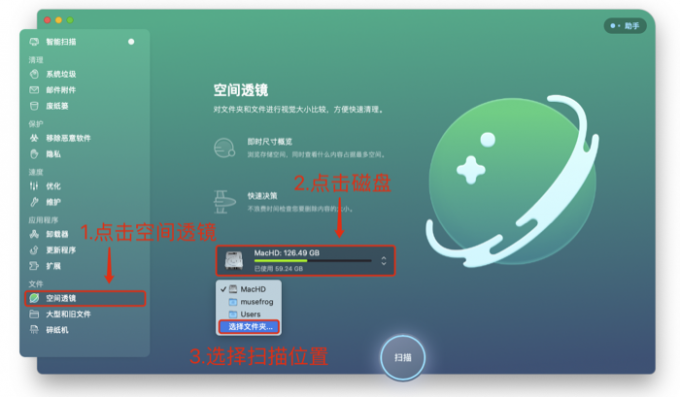Start scanning with the 扫描 button
680x397 pixels.
point(403,358)
